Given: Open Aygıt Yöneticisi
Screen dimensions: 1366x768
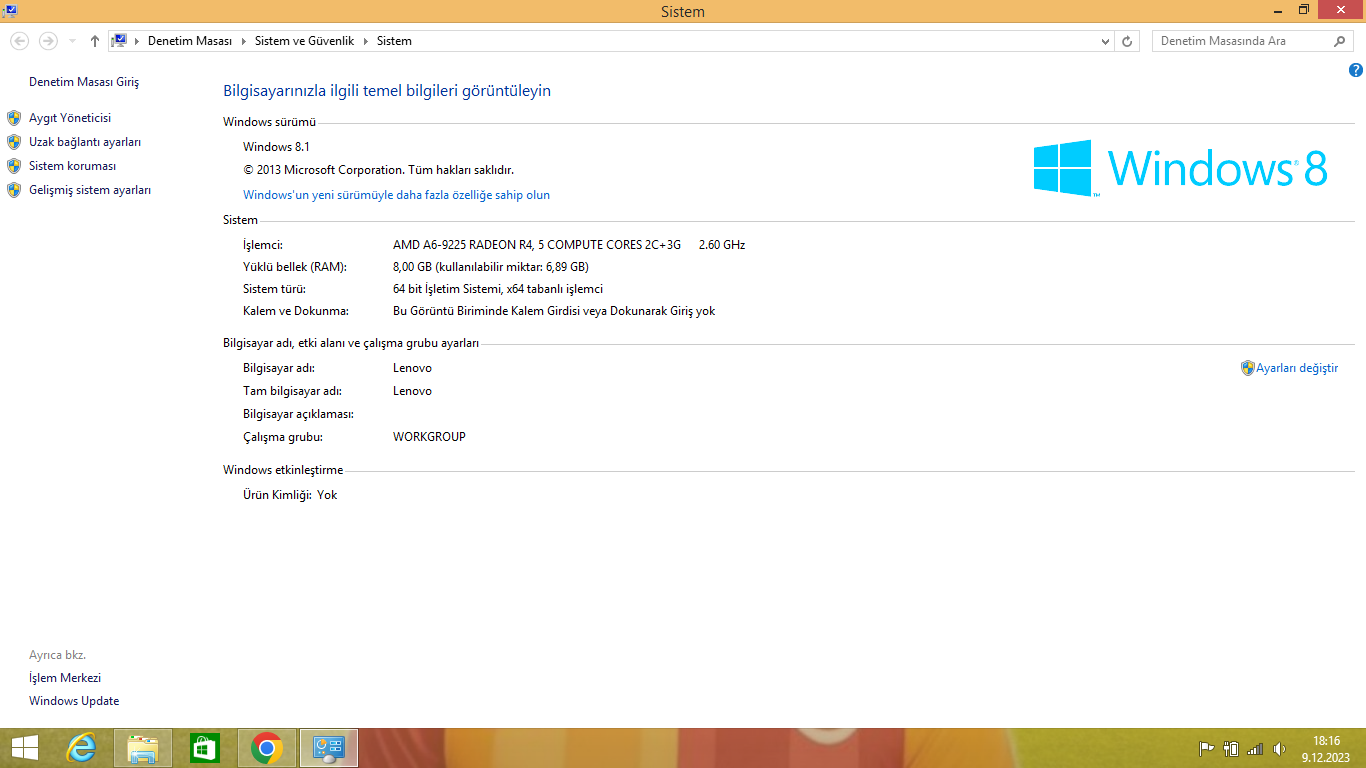Looking at the screenshot, I should coord(70,118).
